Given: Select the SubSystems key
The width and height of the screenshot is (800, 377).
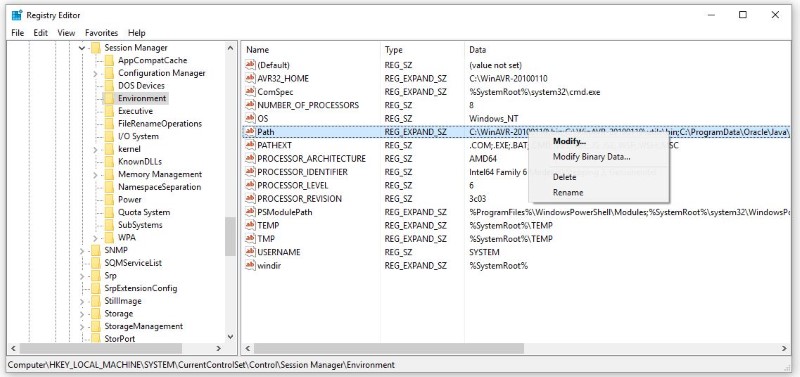Looking at the screenshot, I should coord(140,225).
